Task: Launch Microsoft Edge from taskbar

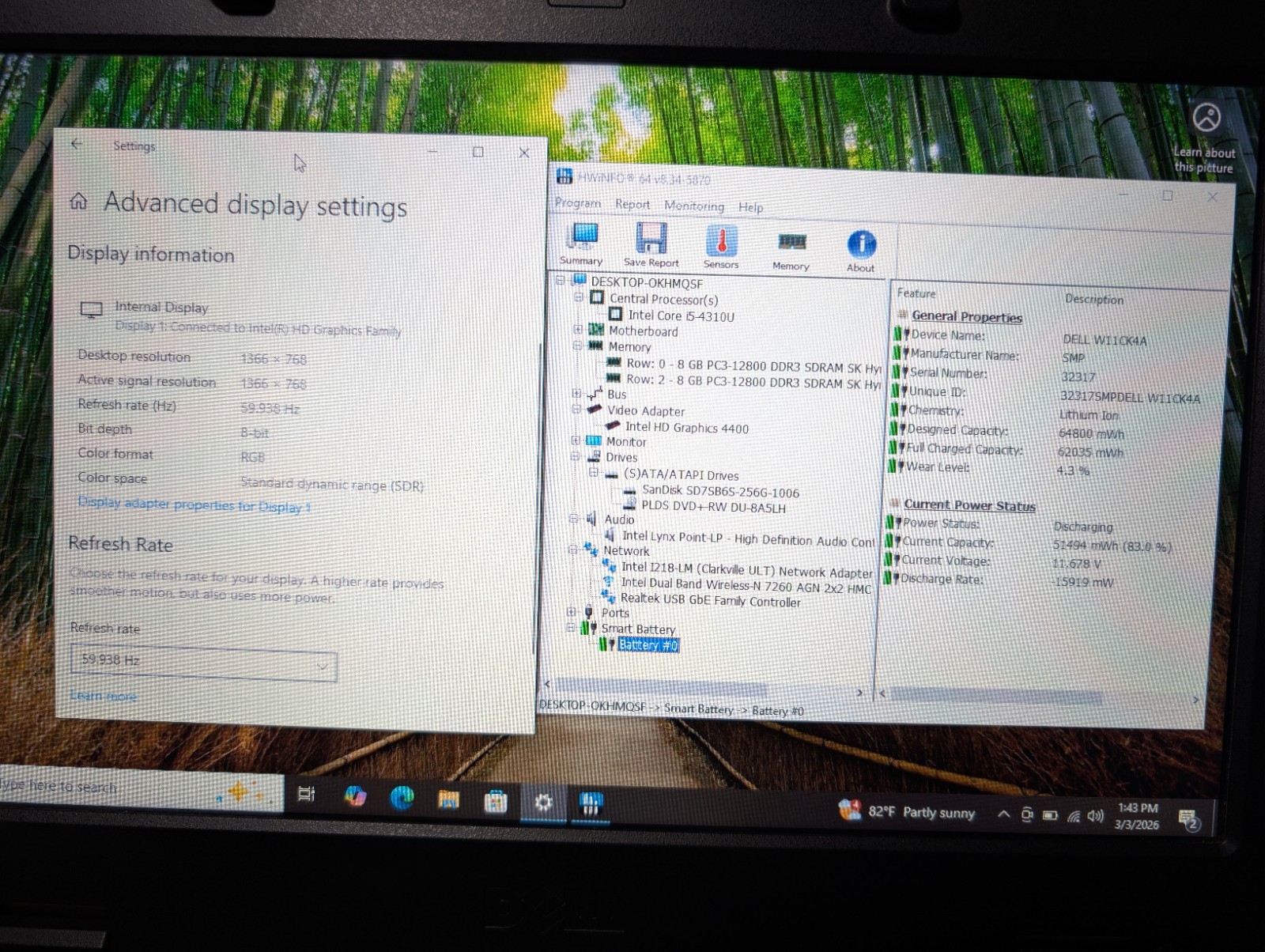Action: 402,799
